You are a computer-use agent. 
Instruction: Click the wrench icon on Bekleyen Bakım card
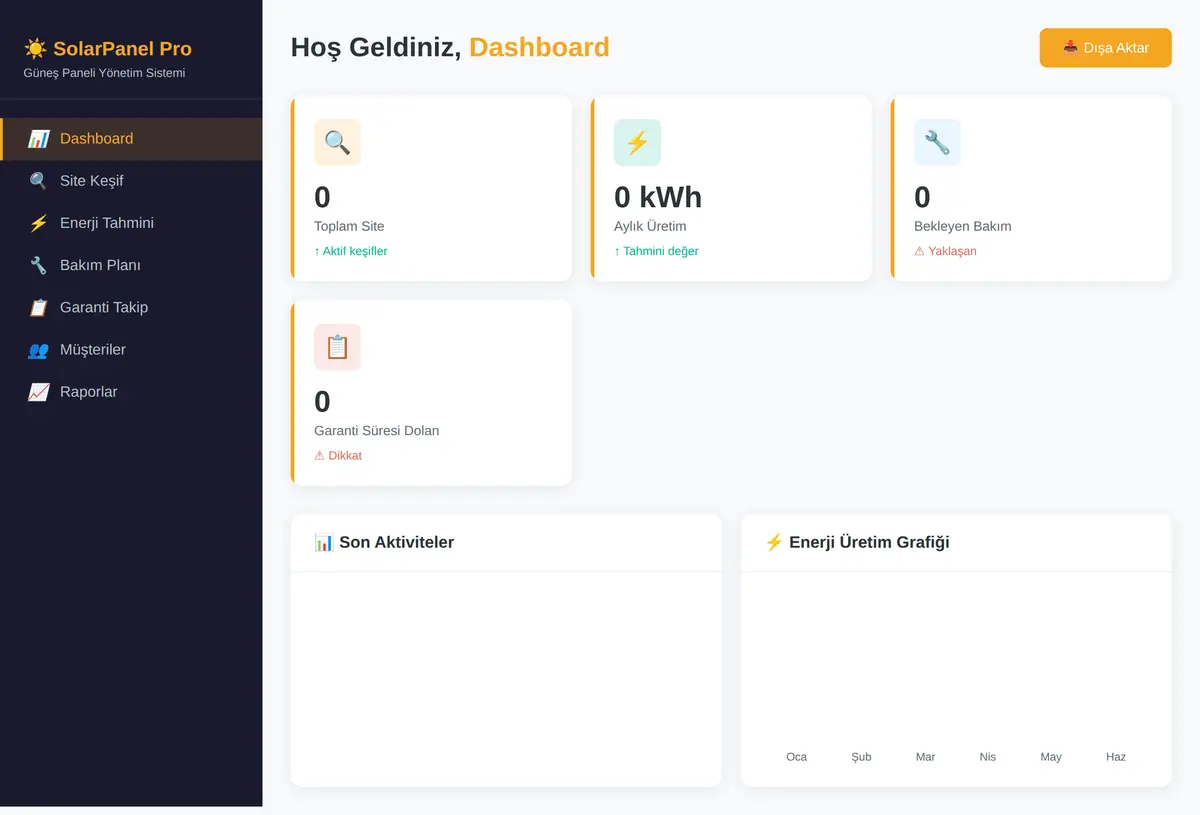937,142
